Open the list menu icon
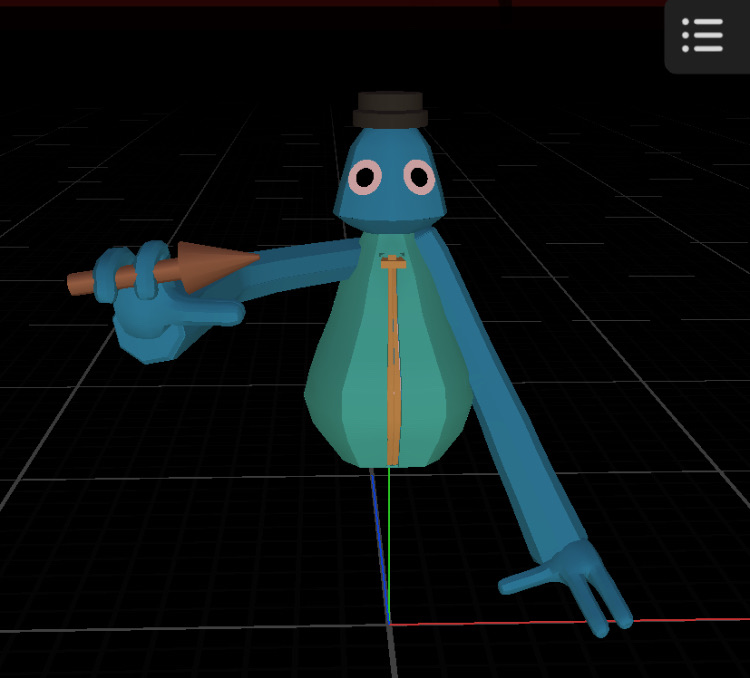The width and height of the screenshot is (750, 678). pos(702,35)
